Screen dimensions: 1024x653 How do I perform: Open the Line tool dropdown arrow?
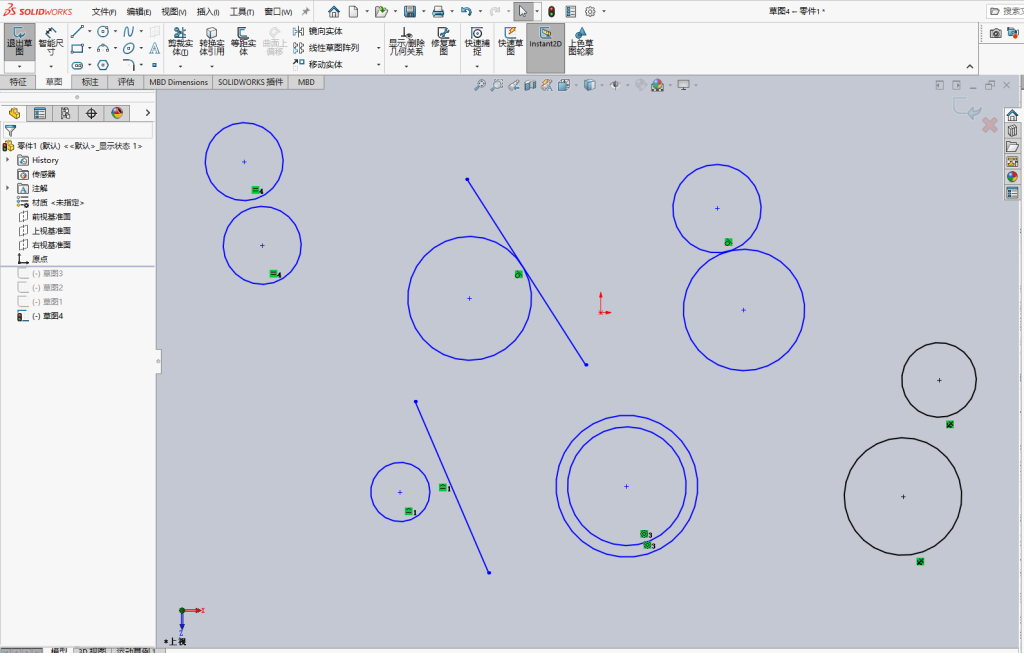89,31
